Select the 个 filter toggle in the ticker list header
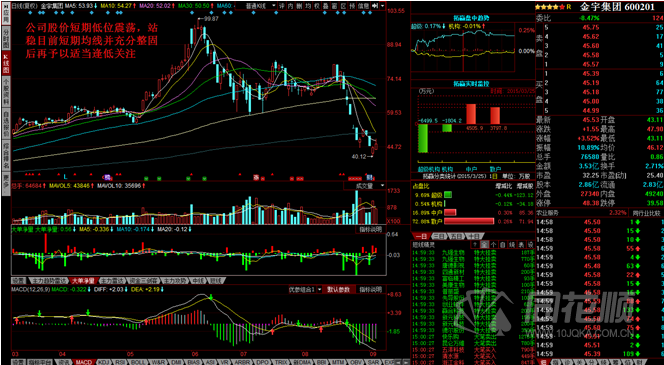This screenshot has height=365, width=664. pyautogui.click(x=493, y=245)
